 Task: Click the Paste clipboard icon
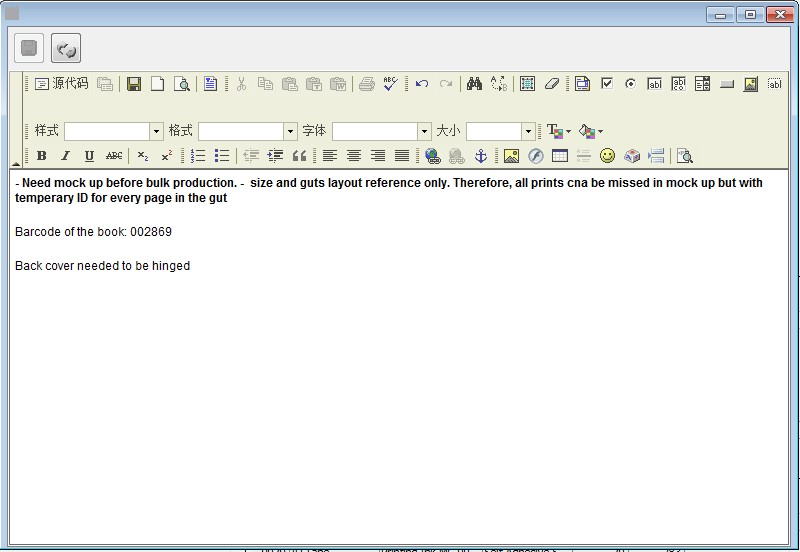point(289,84)
